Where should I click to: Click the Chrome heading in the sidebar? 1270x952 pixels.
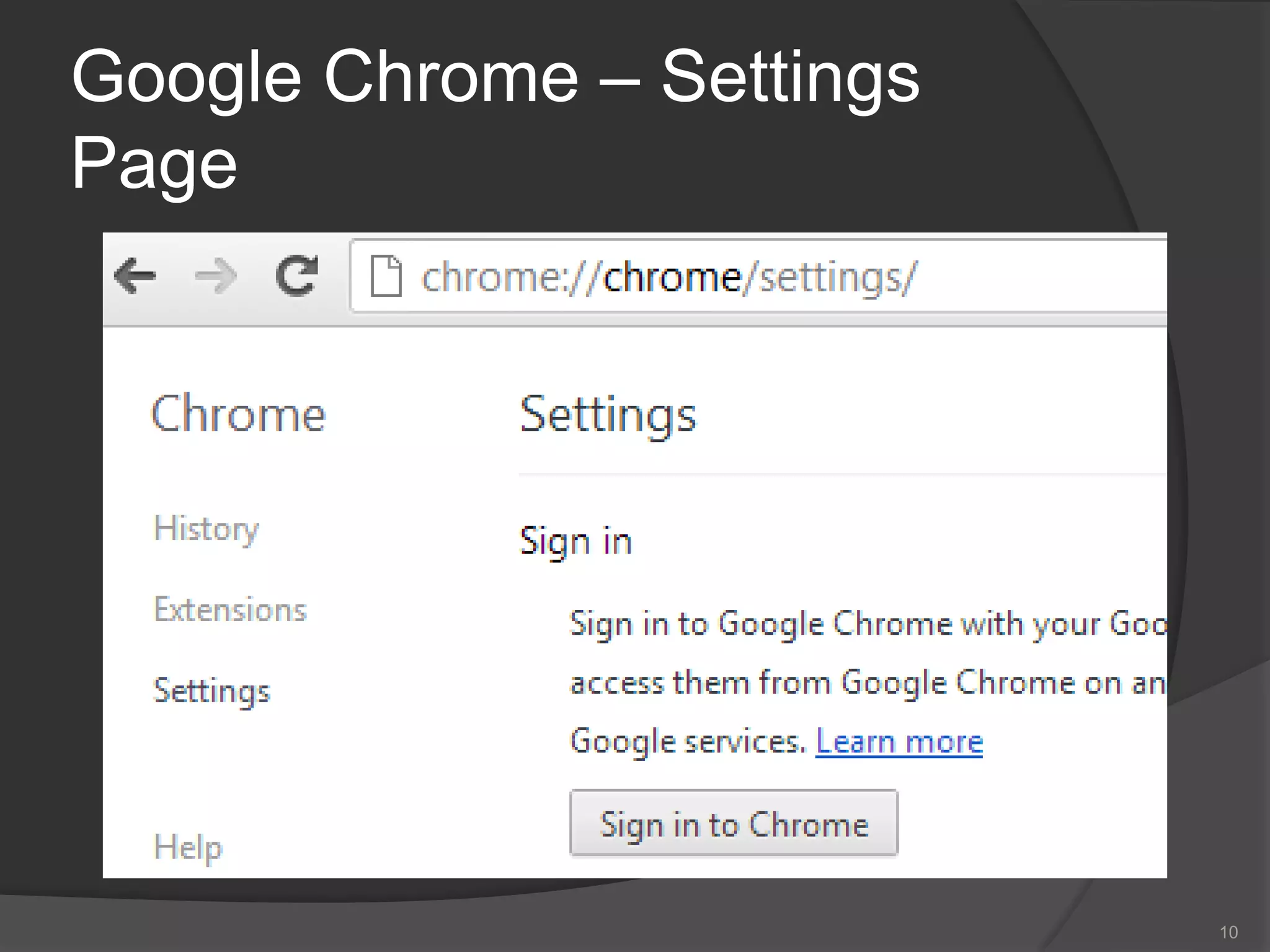[x=238, y=414]
